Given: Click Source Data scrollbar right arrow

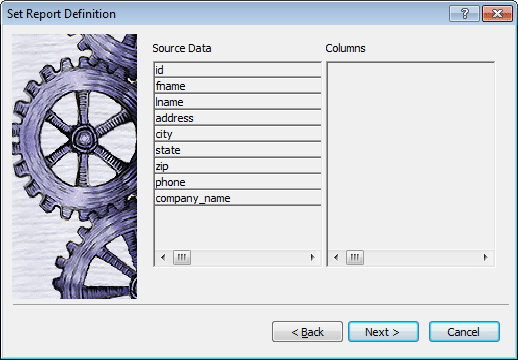Looking at the screenshot, I should (x=313, y=257).
